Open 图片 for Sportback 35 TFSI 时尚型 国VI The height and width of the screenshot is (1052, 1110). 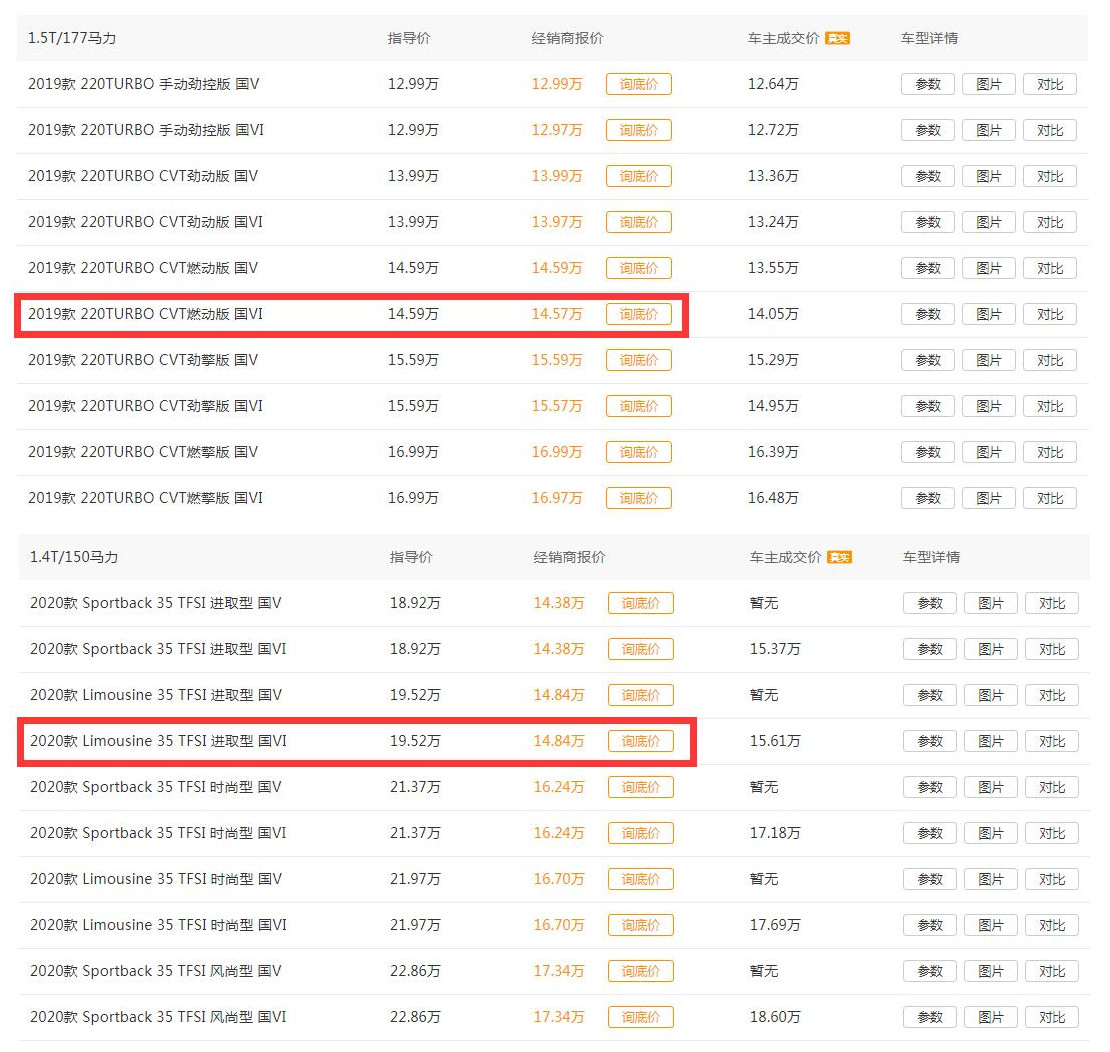[990, 833]
